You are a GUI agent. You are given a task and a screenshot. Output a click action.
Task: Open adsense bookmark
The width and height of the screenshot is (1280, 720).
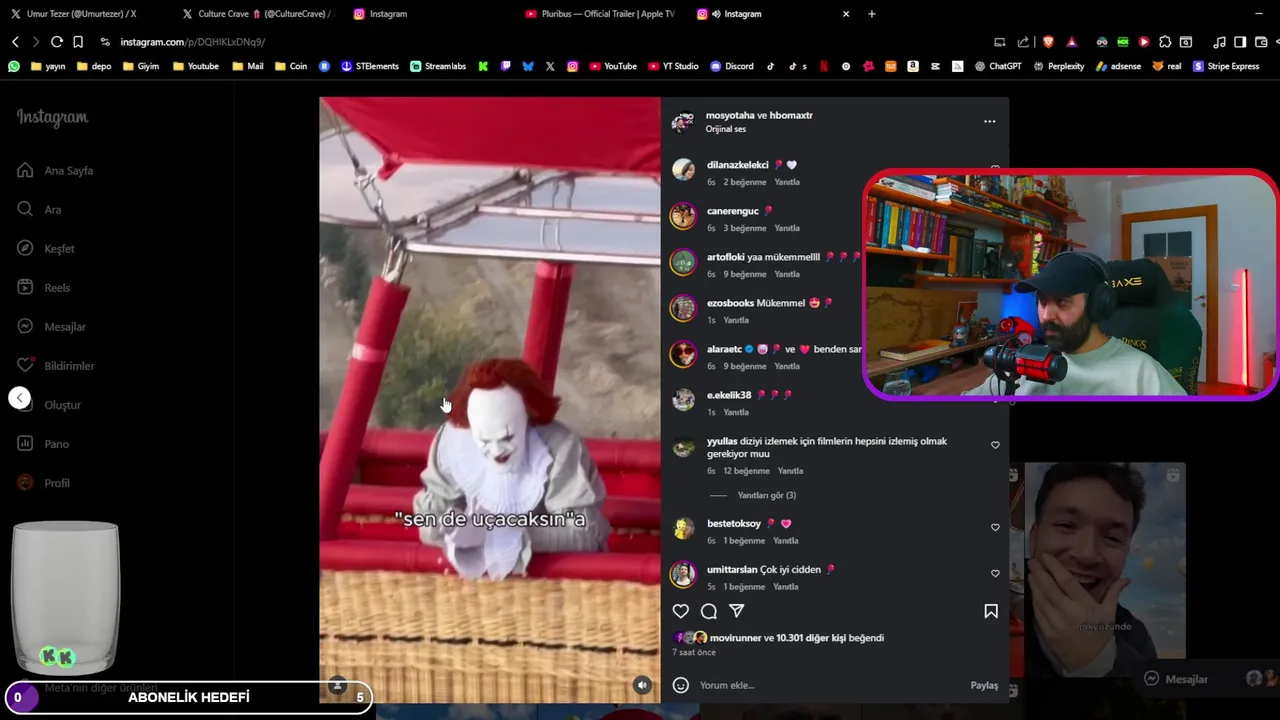1118,66
